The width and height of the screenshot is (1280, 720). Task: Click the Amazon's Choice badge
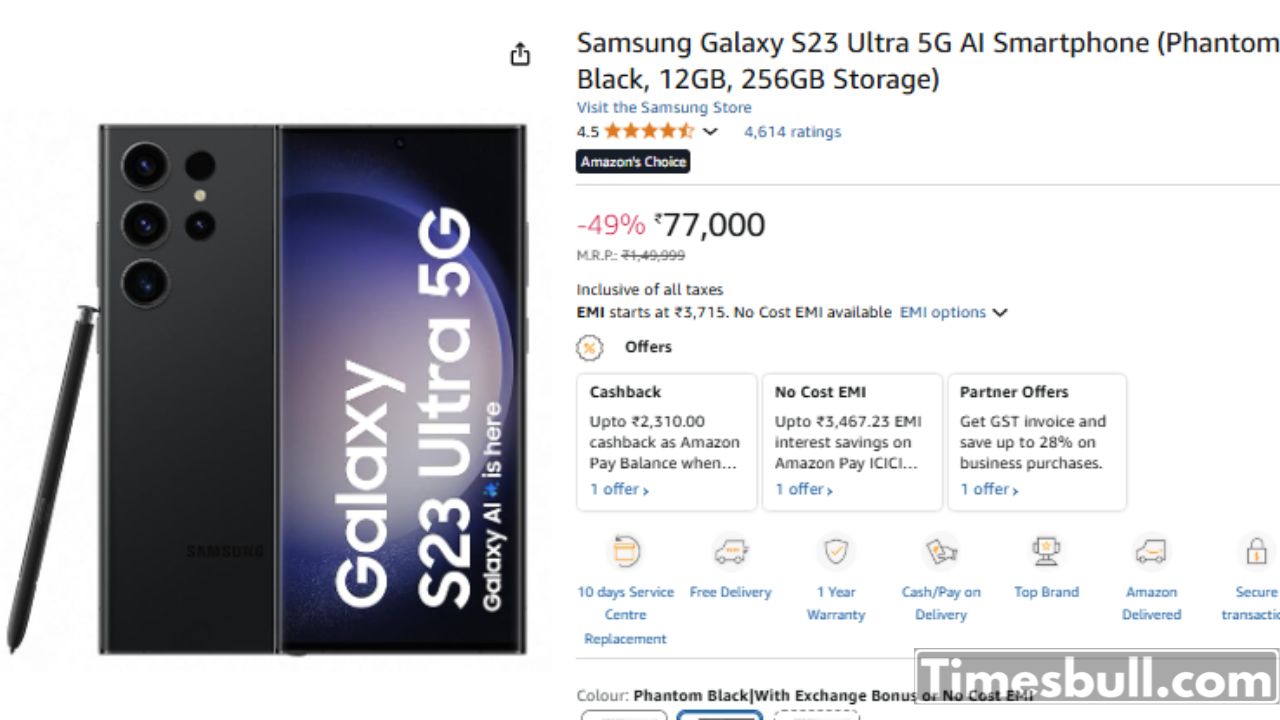633,161
